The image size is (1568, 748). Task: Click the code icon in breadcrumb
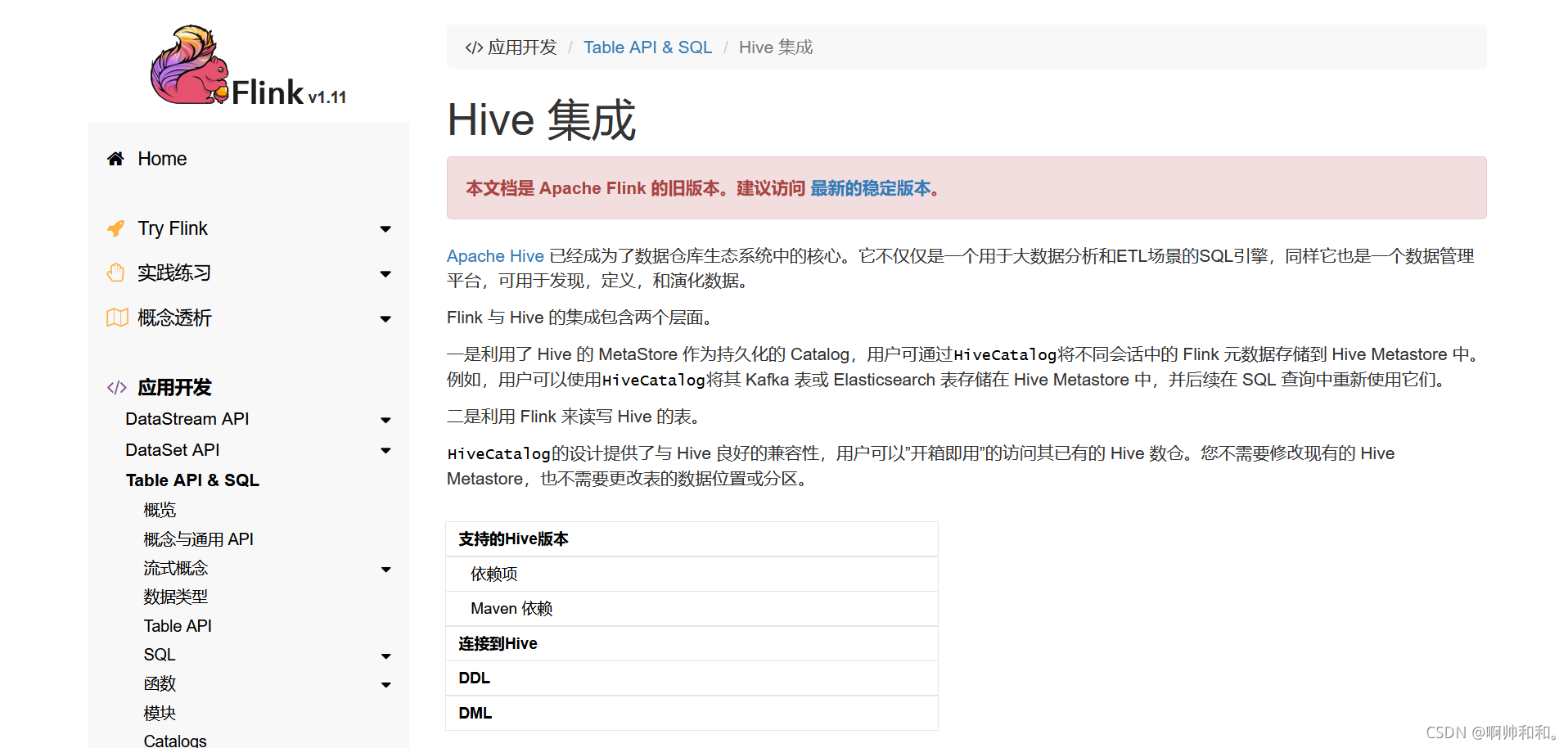click(x=474, y=47)
